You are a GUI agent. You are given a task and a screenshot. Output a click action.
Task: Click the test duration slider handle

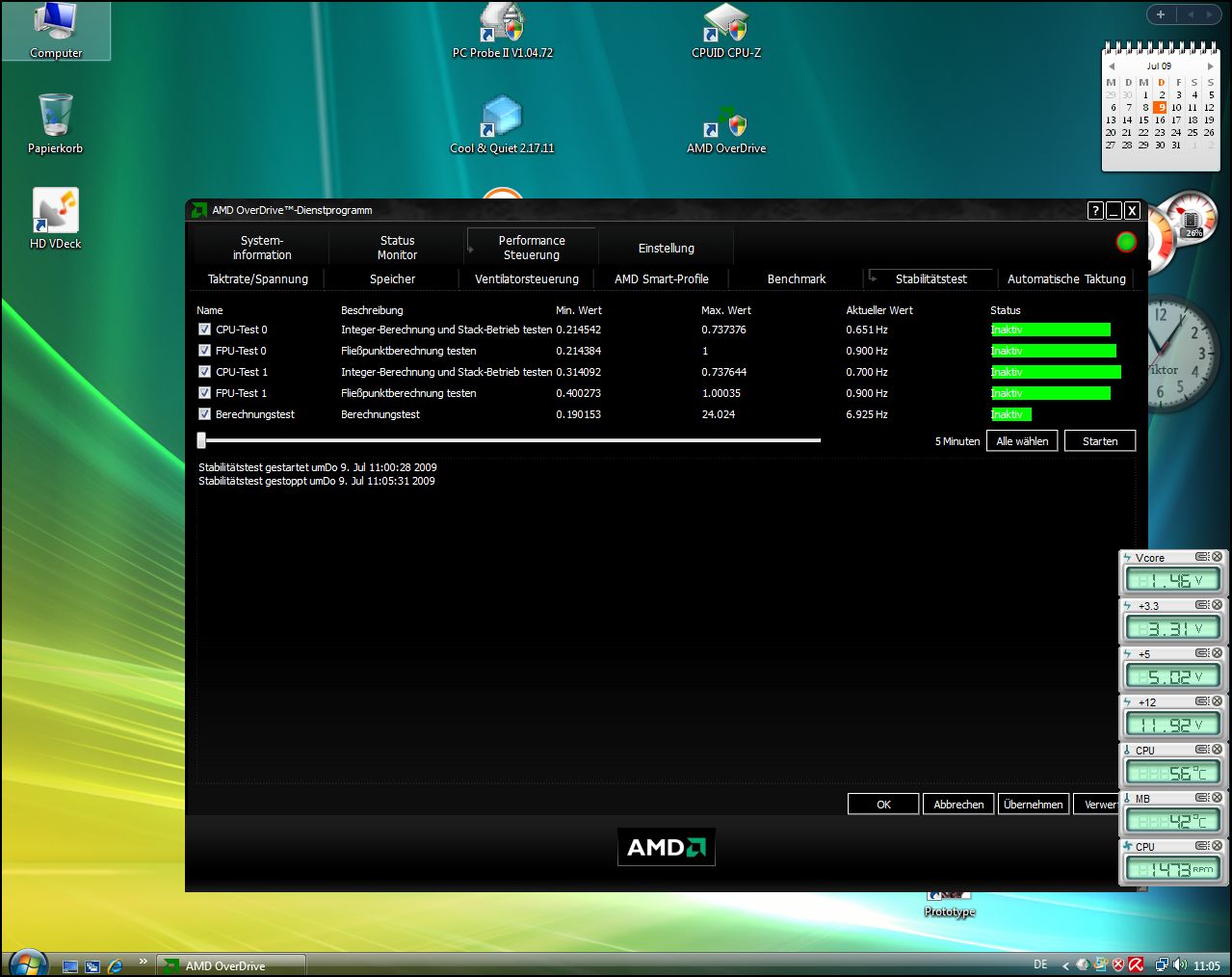tap(201, 440)
